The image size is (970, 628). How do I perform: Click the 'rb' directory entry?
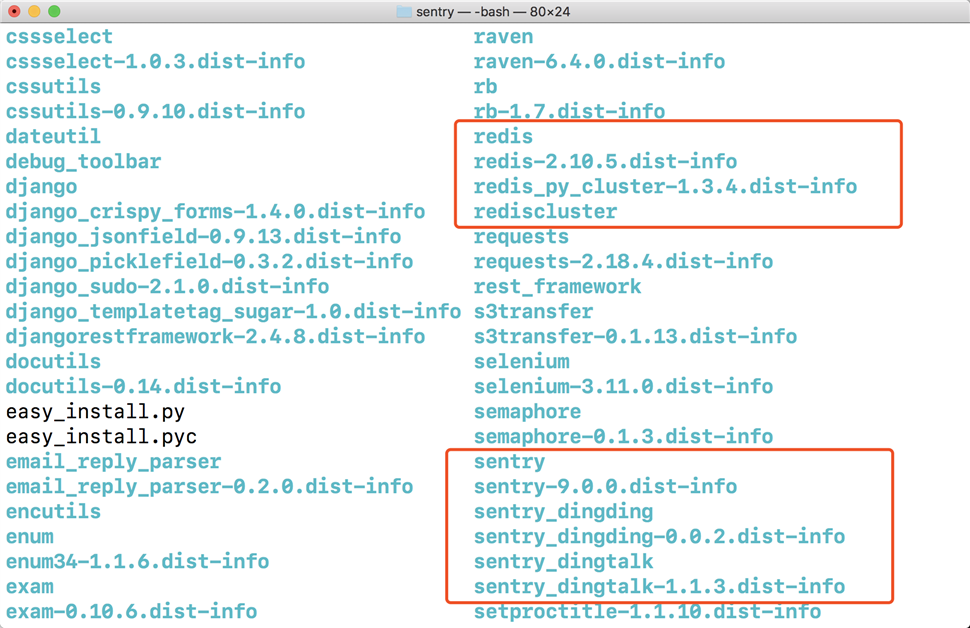coord(486,87)
